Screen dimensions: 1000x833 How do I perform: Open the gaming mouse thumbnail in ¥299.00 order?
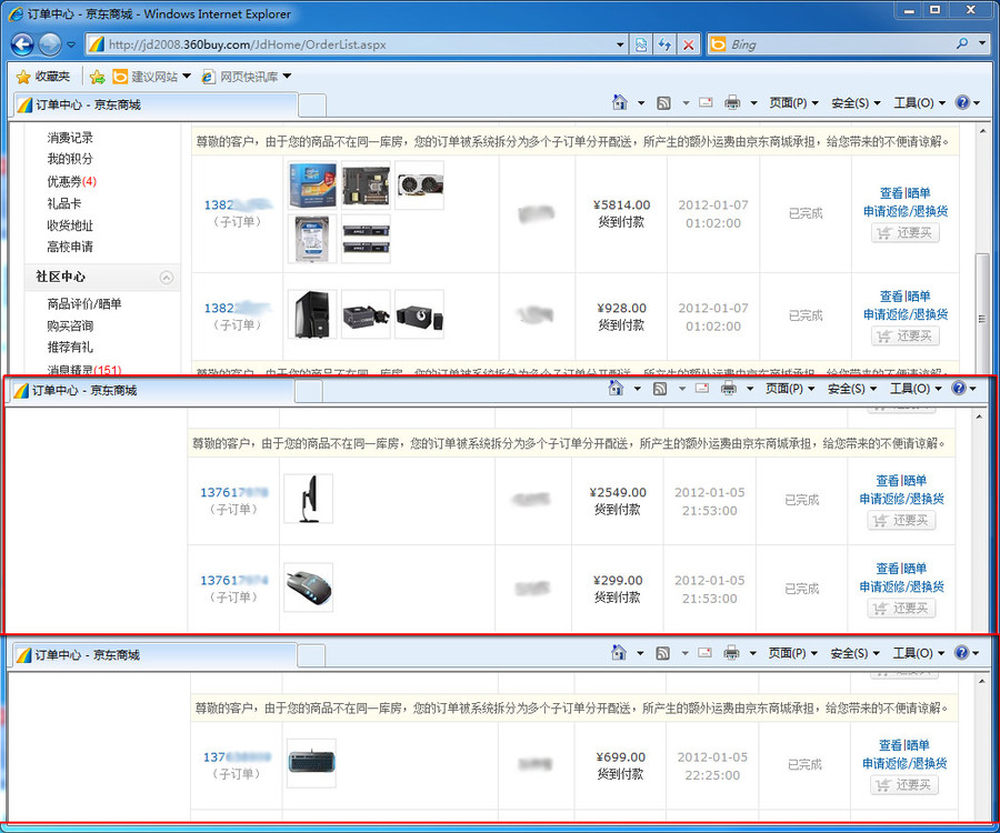[308, 587]
